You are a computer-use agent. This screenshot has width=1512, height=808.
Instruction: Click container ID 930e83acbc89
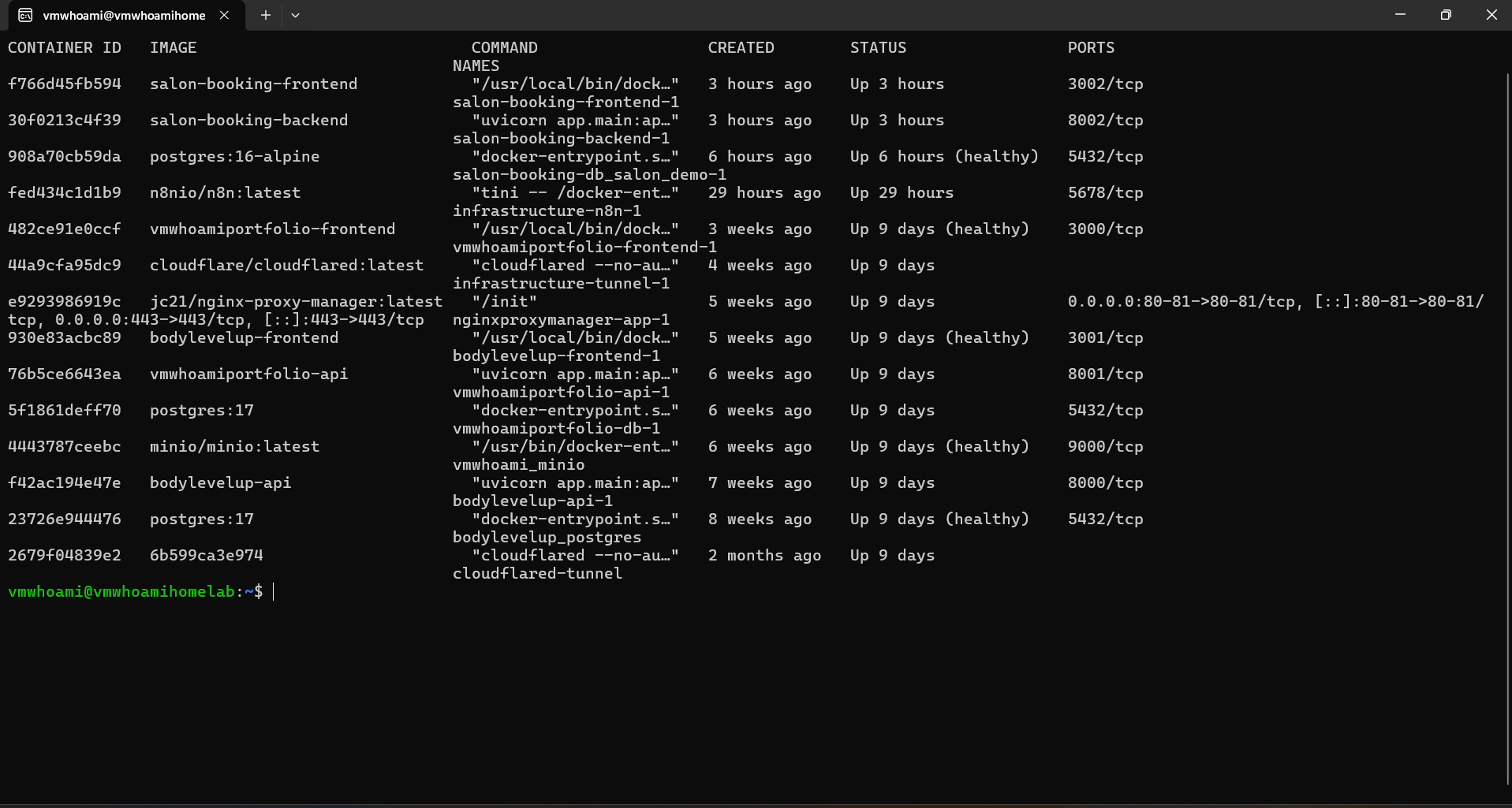point(65,337)
